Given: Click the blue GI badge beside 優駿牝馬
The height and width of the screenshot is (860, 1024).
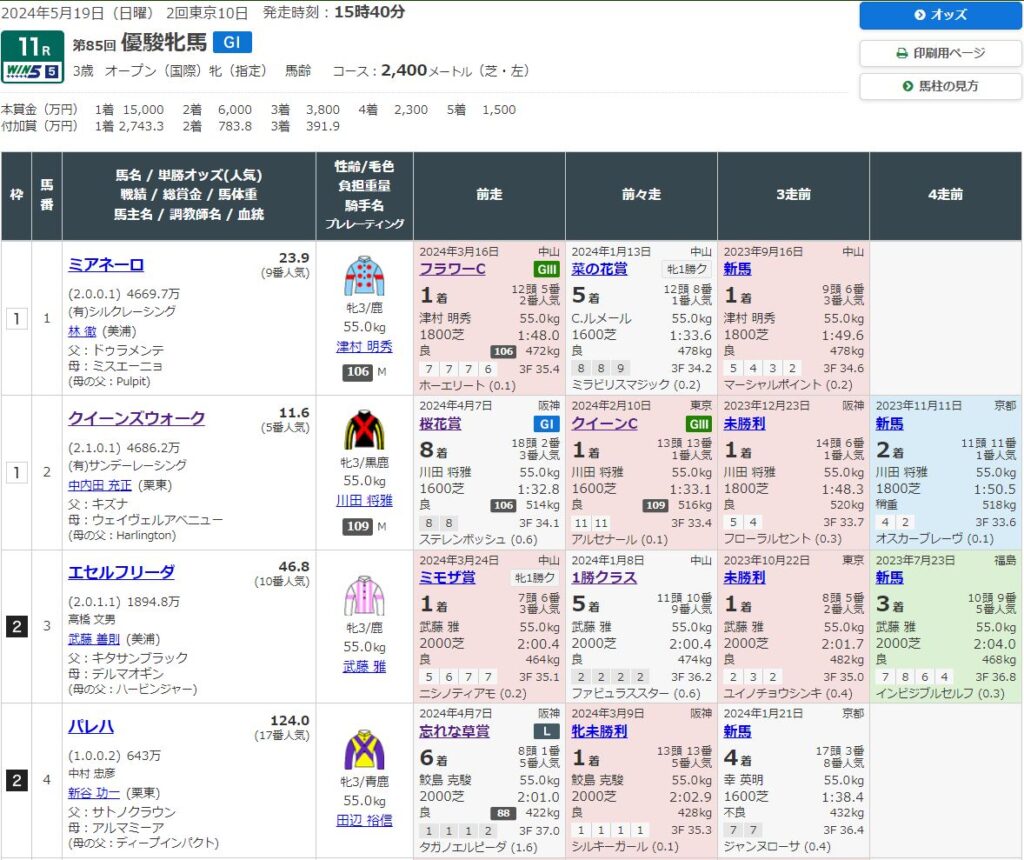Looking at the screenshot, I should [232, 42].
